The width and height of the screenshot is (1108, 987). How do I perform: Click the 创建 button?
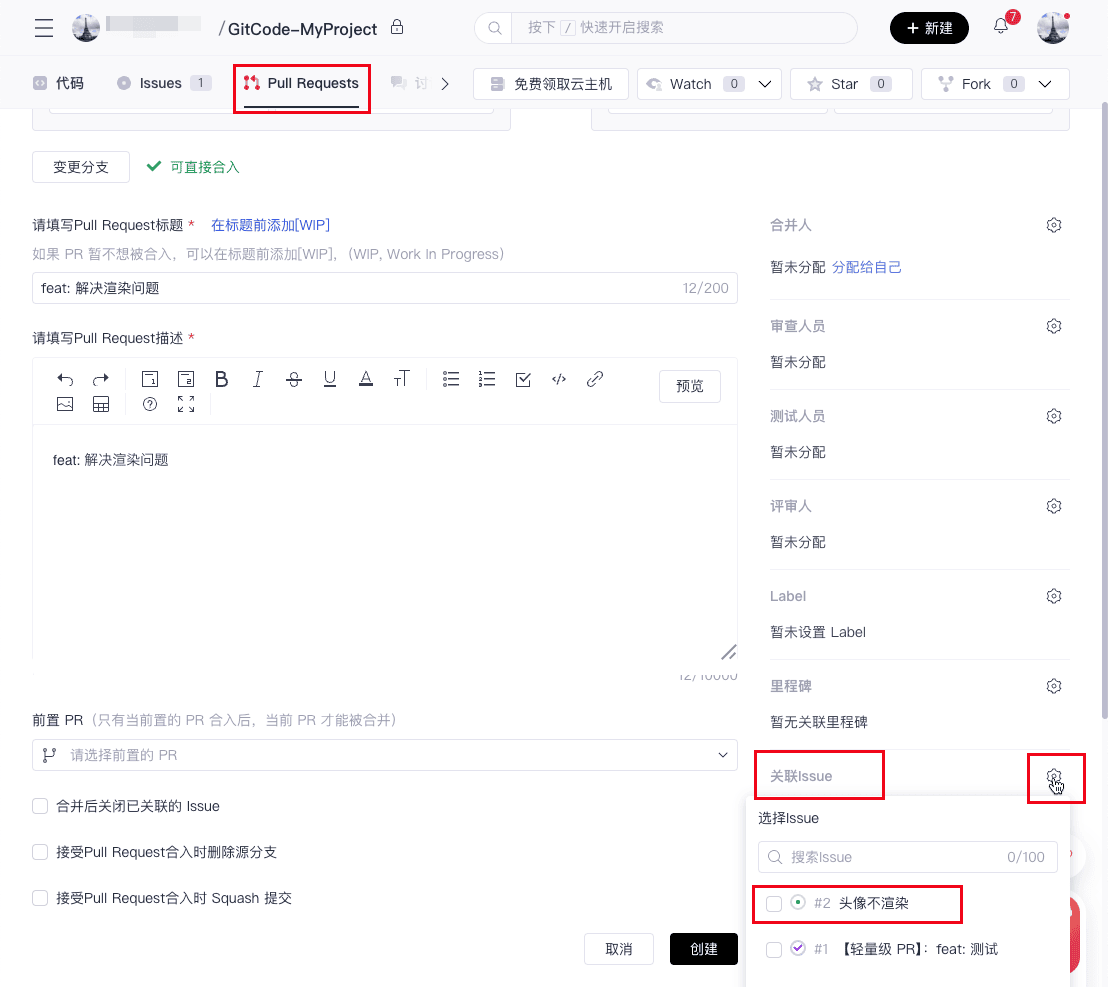[703, 949]
